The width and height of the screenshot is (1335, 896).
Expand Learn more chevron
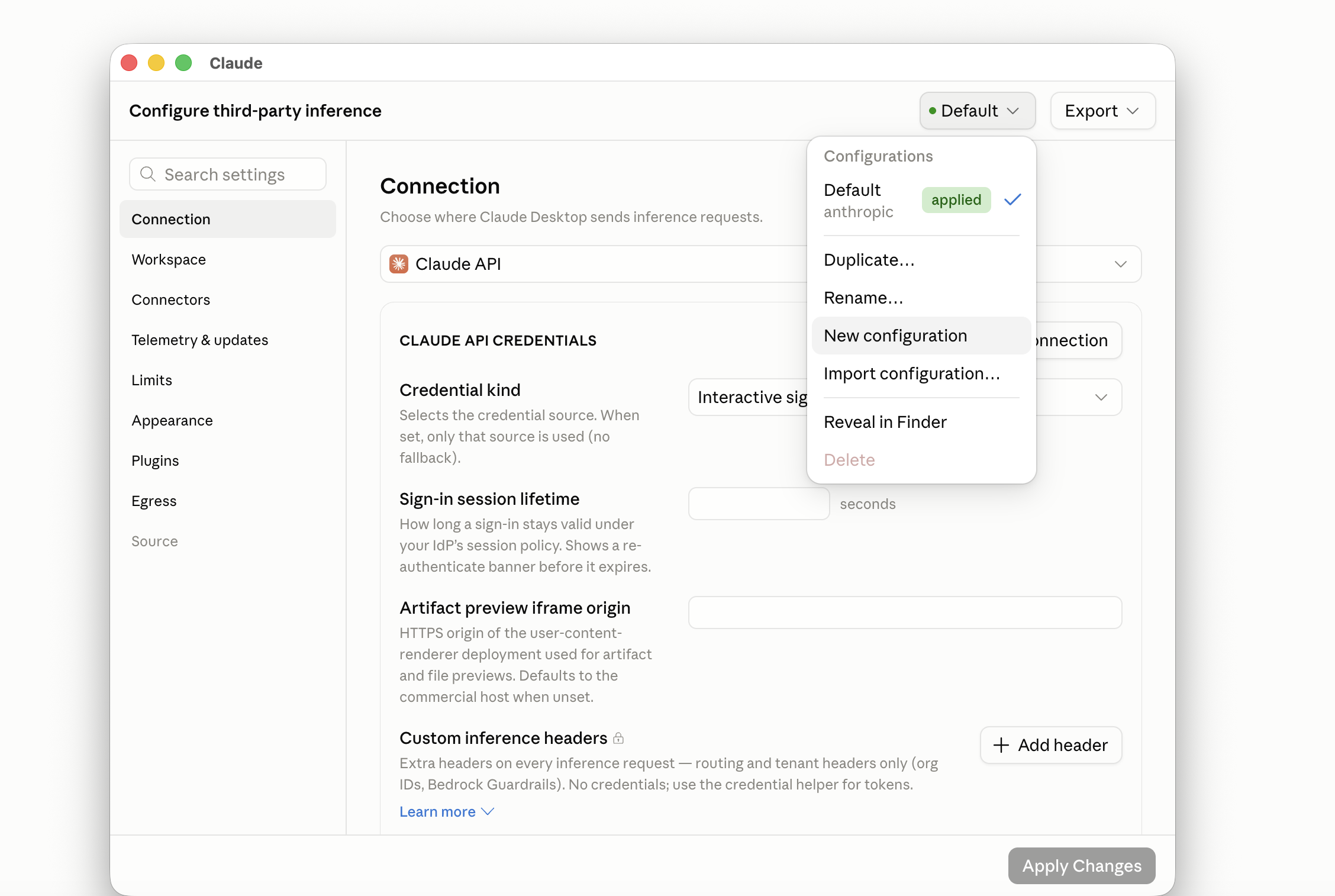488,812
